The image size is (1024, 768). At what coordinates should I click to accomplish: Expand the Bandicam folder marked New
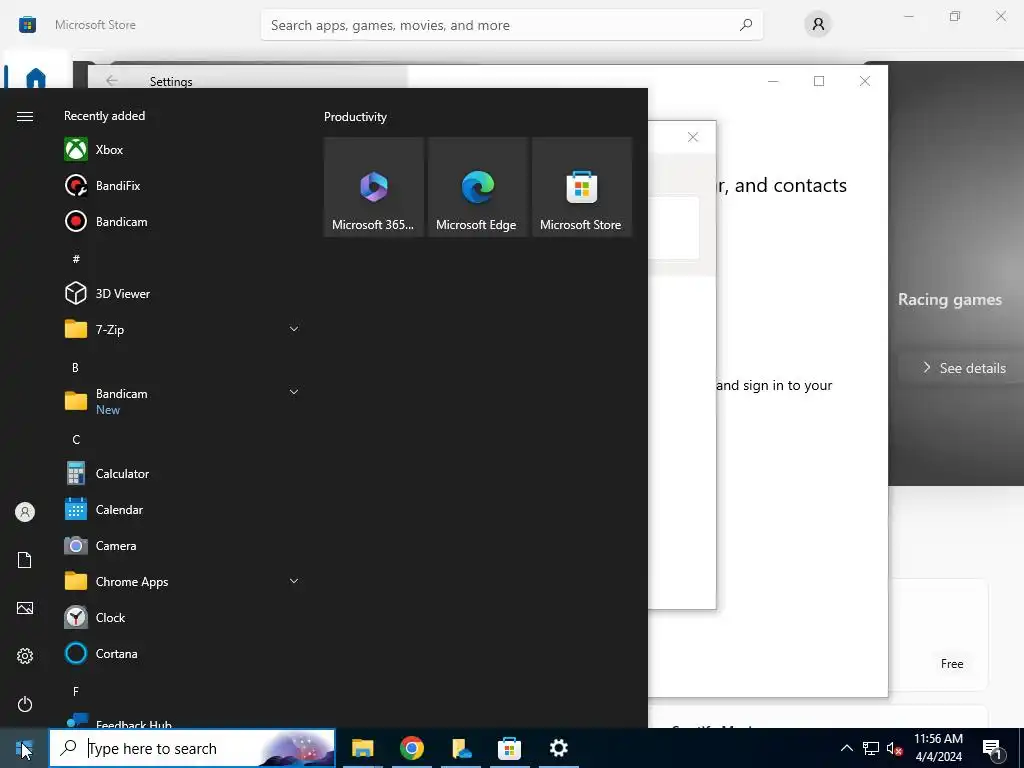(183, 401)
